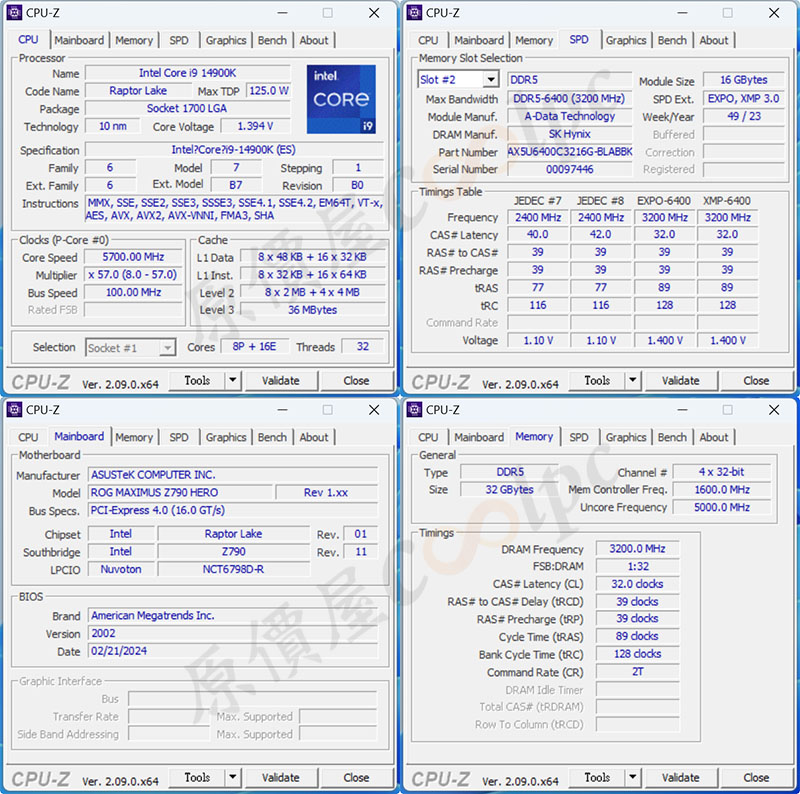The image size is (800, 794).
Task: Click the Core Speed value '5700.00 MHz'
Action: pyautogui.click(x=133, y=257)
